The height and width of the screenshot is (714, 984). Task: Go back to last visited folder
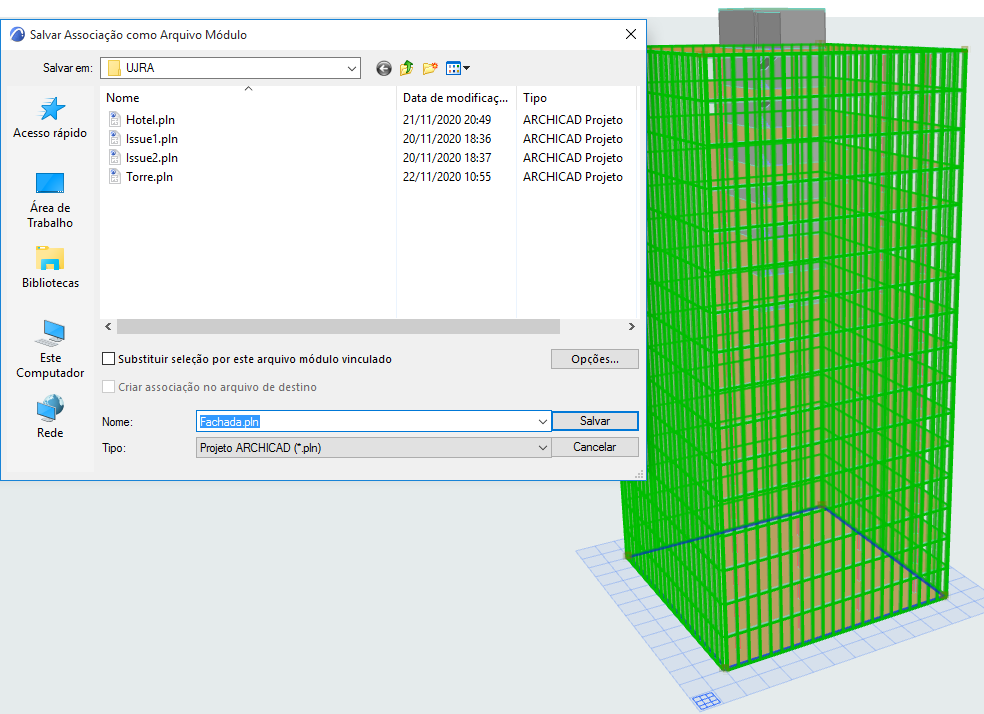(x=383, y=68)
